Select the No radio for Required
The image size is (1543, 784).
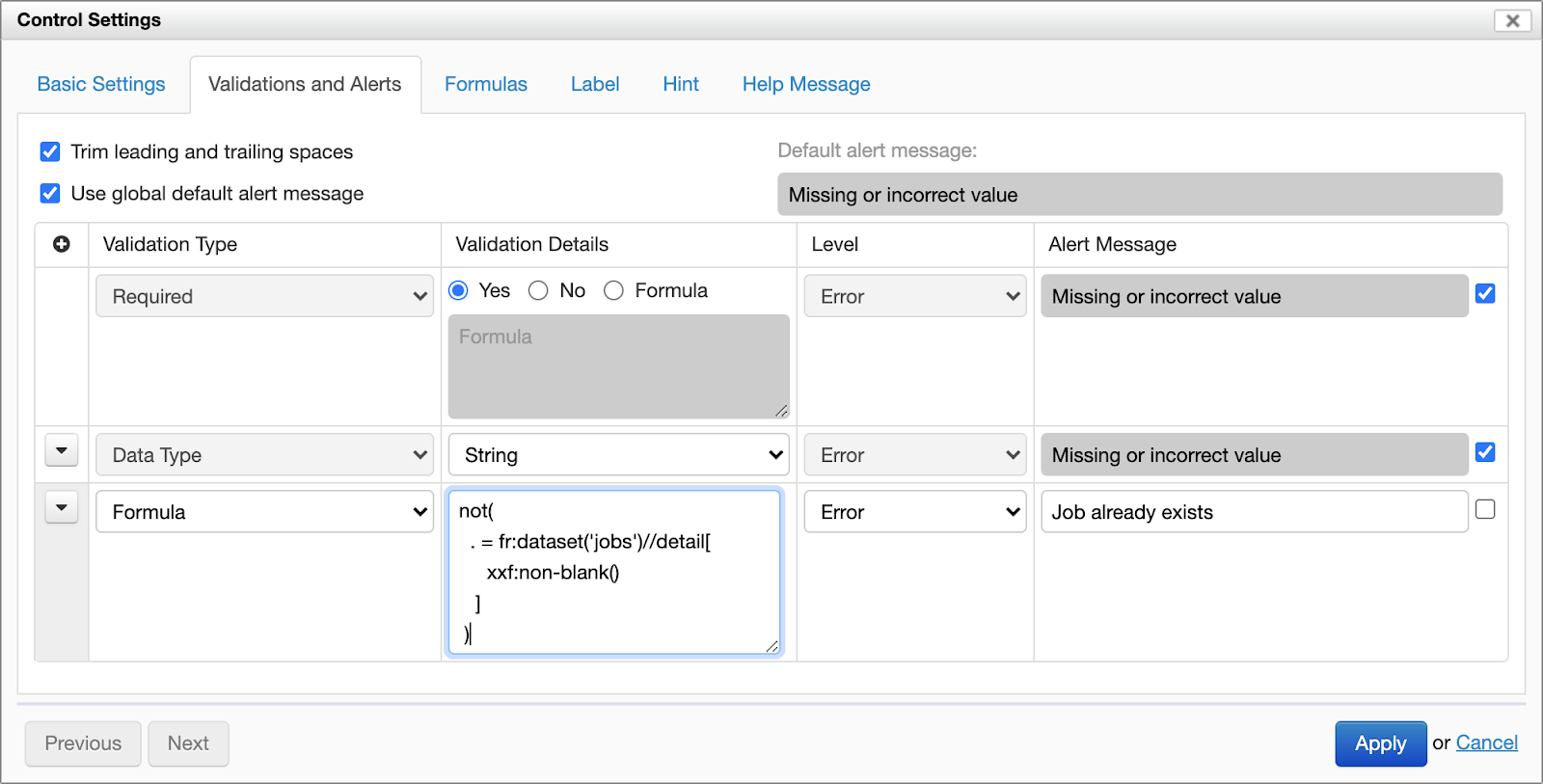(538, 290)
